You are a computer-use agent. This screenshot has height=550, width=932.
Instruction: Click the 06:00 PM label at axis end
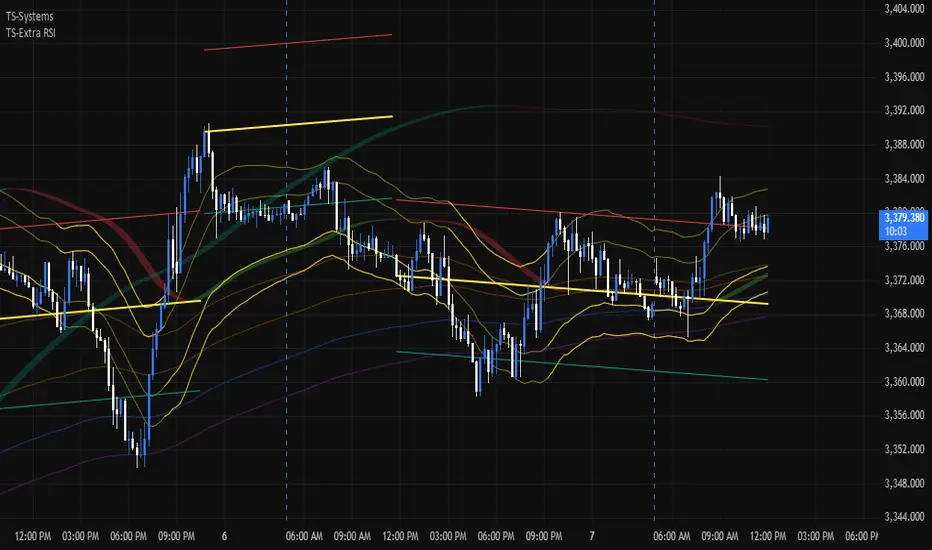pos(861,536)
